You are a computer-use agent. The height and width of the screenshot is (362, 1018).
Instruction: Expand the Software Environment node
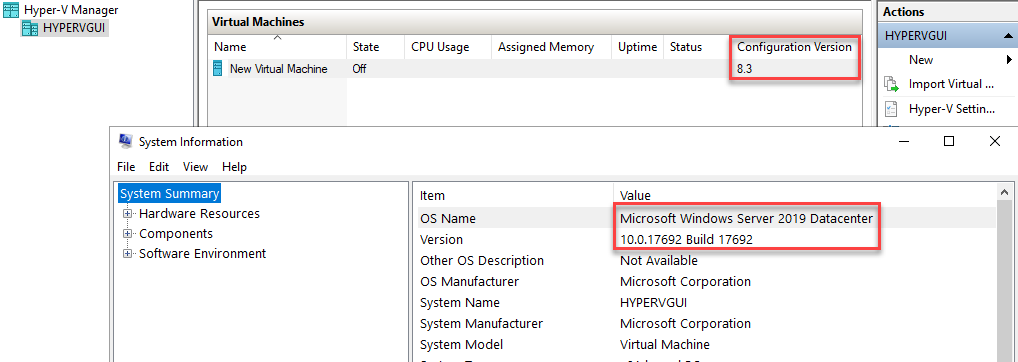127,254
